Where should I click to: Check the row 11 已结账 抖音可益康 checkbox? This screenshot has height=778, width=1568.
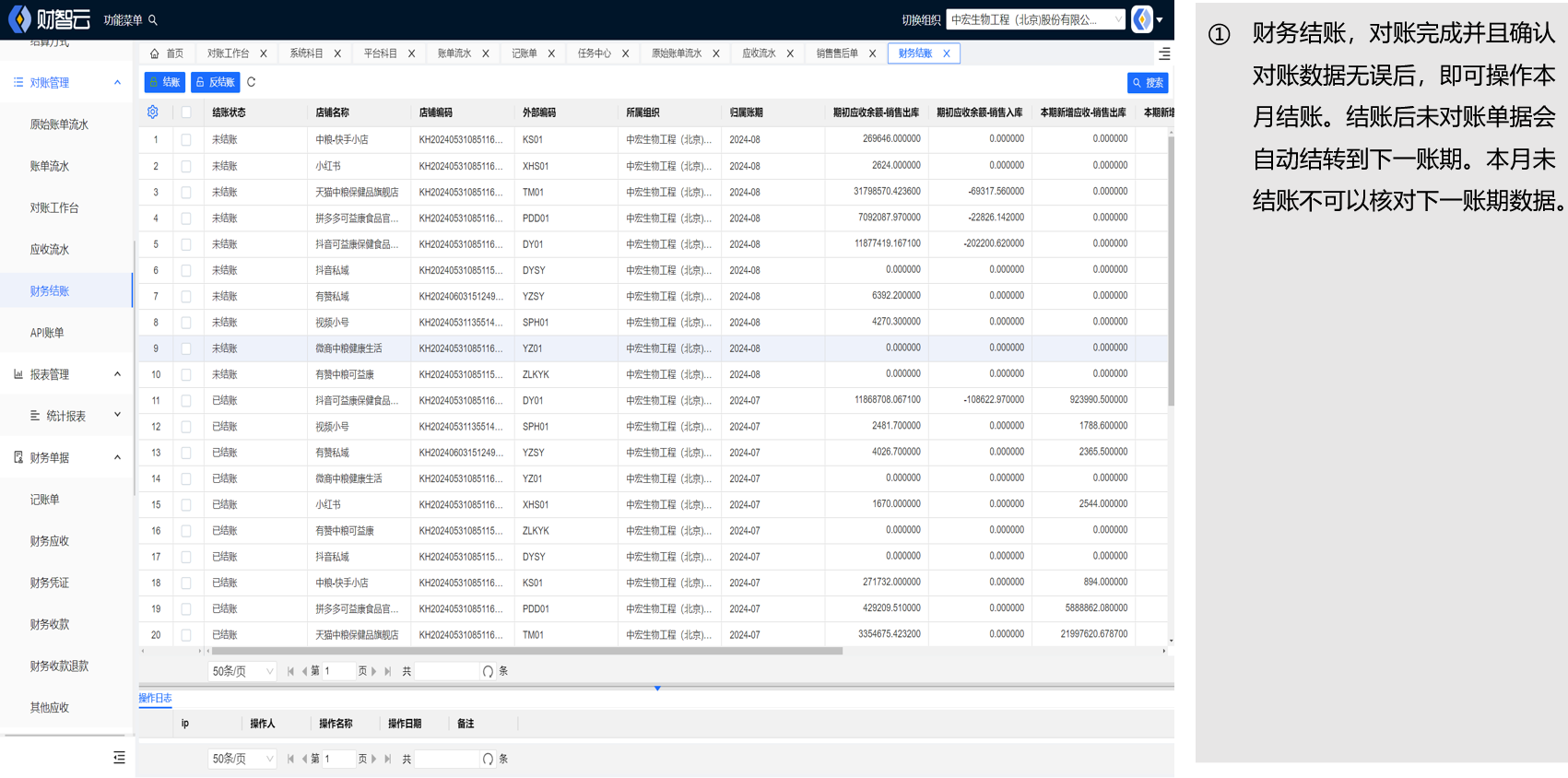186,401
